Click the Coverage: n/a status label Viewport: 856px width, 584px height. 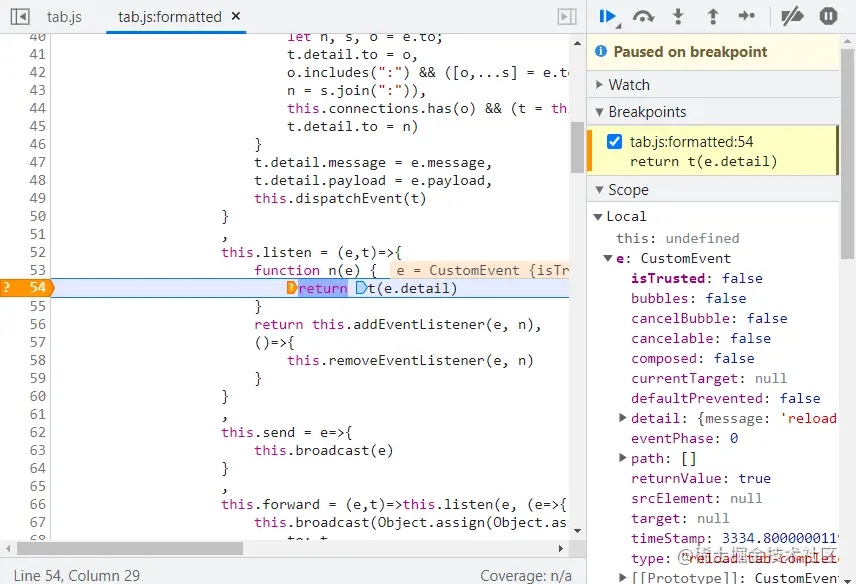[527, 576]
